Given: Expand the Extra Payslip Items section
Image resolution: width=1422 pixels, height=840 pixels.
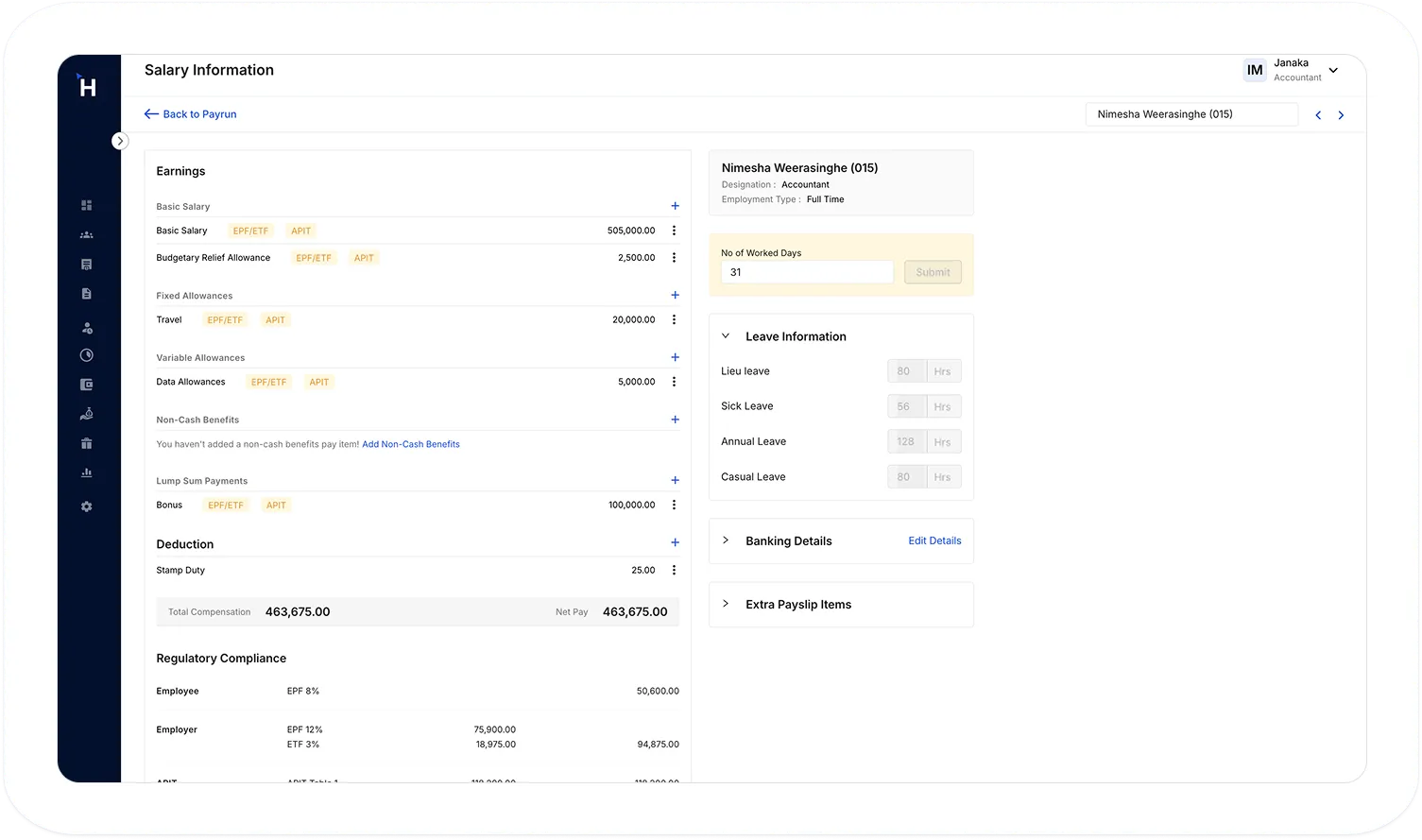Looking at the screenshot, I should point(726,604).
